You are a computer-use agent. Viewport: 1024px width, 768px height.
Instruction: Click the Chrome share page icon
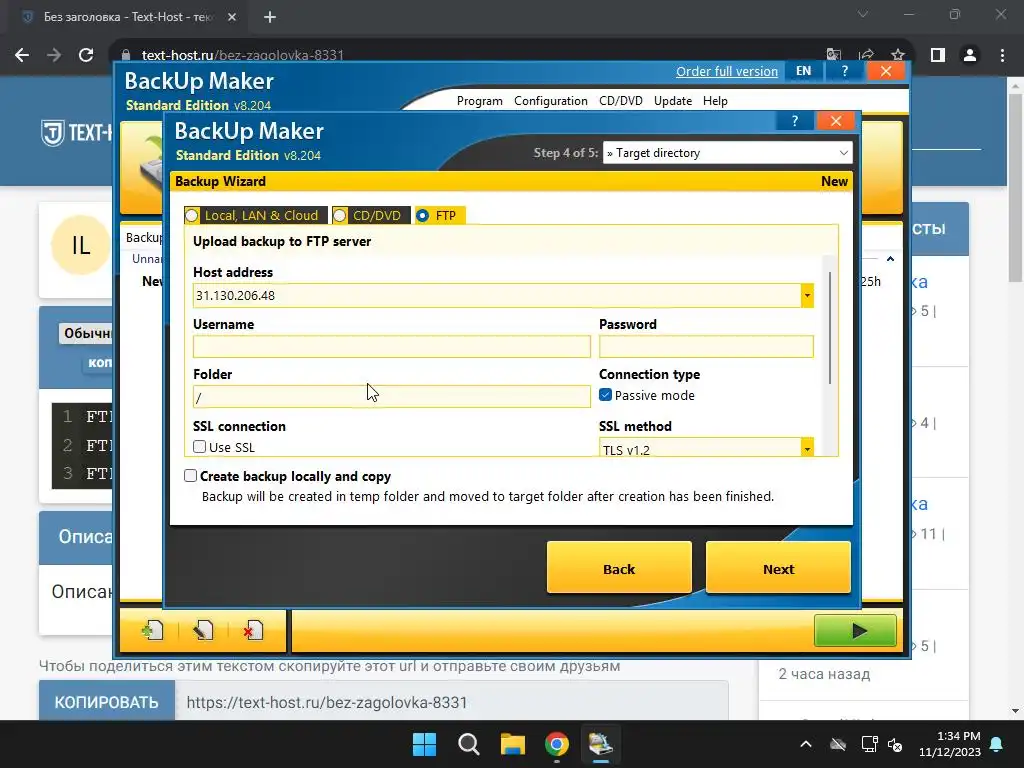(866, 55)
